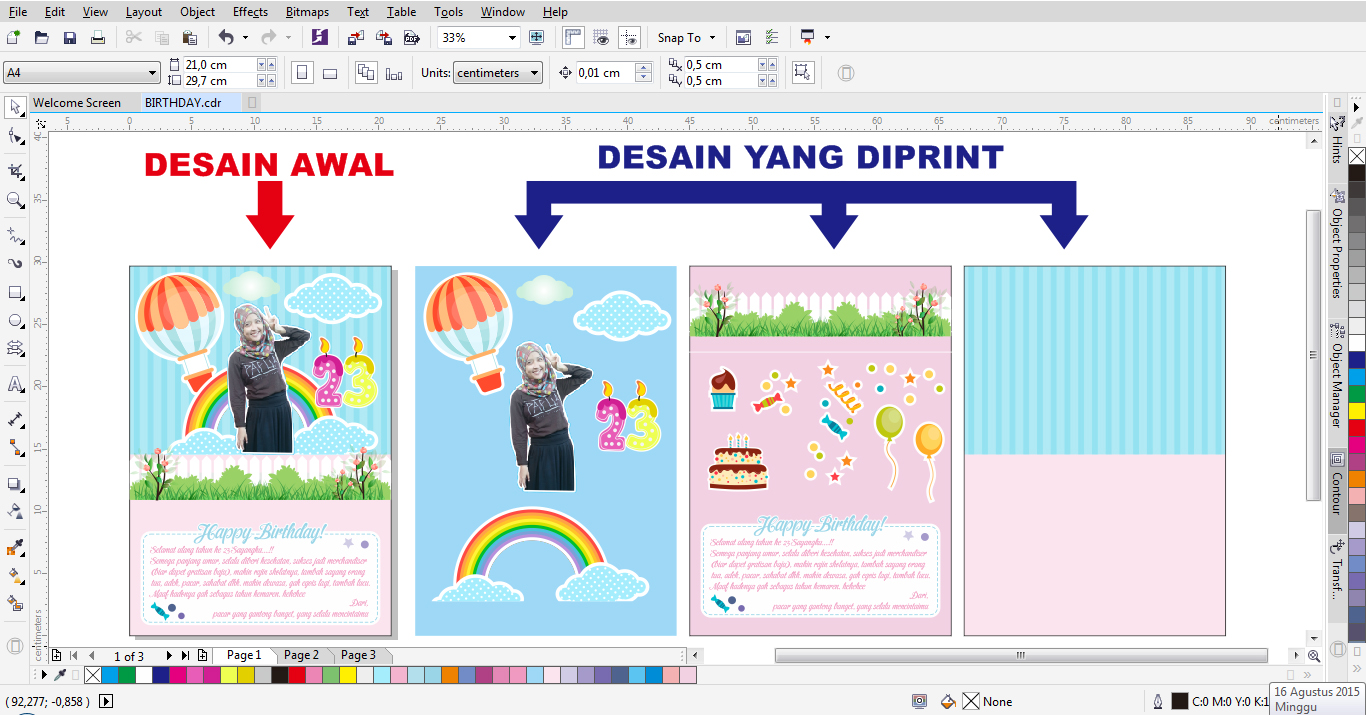Click the Export icon

(x=383, y=38)
